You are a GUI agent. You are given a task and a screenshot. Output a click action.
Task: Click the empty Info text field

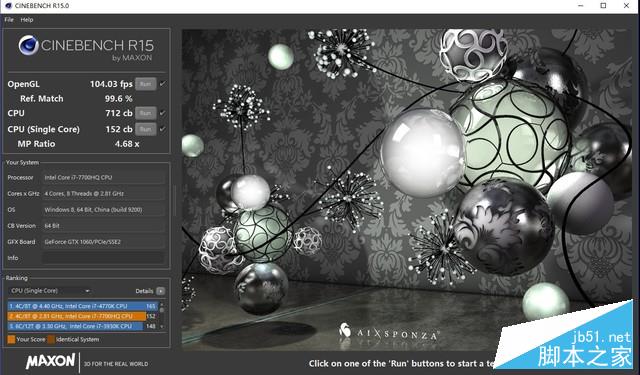(x=104, y=258)
